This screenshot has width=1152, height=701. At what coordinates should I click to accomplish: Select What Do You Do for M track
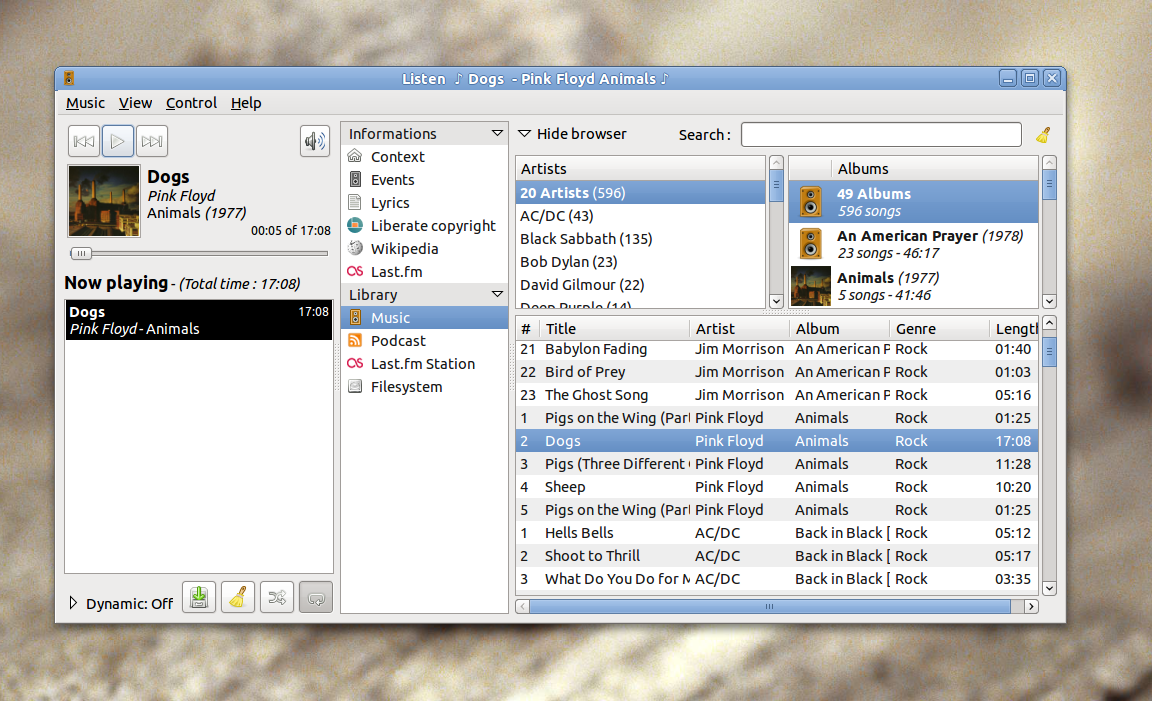[777, 579]
